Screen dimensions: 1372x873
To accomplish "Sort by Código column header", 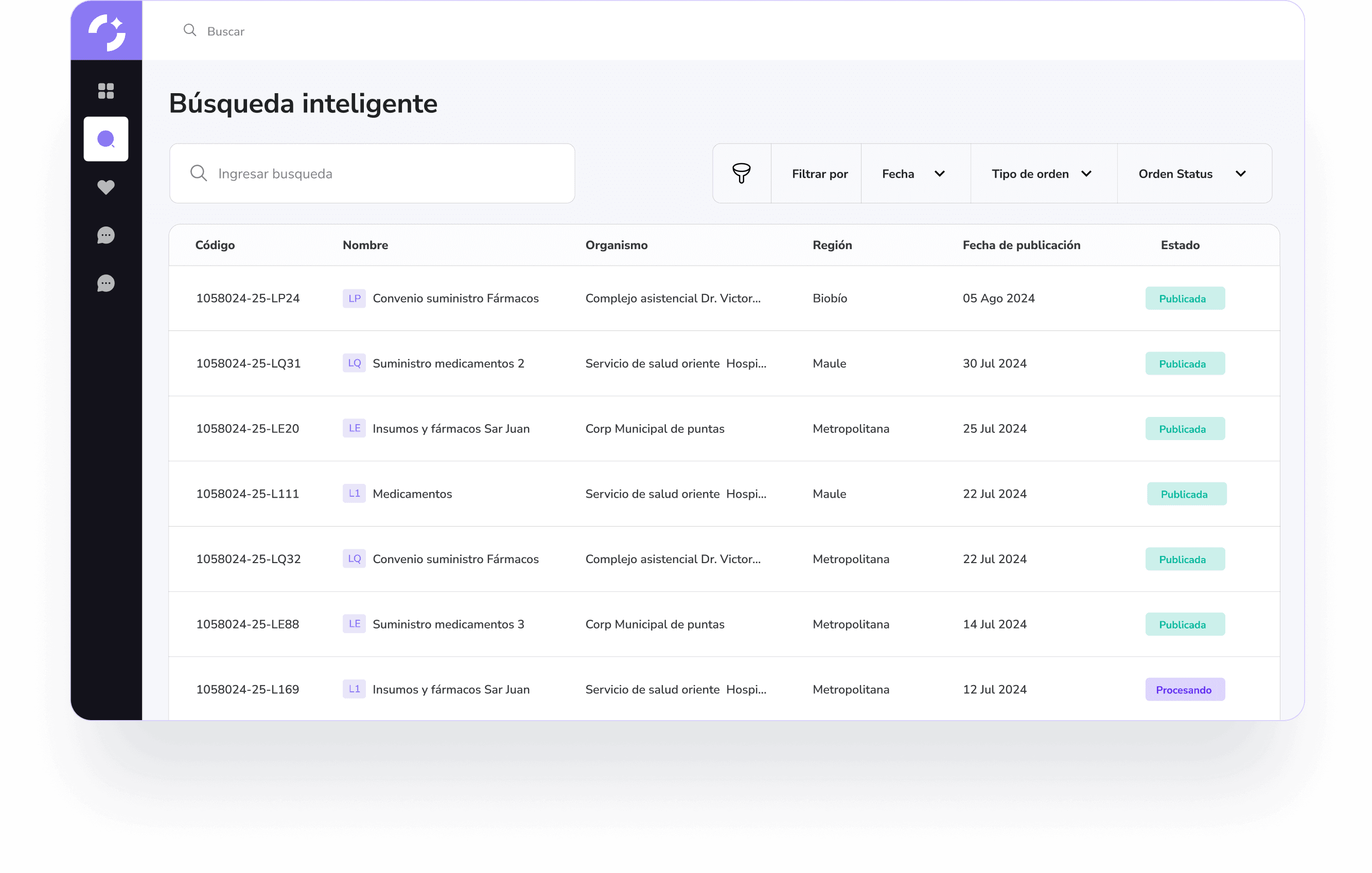I will [215, 245].
